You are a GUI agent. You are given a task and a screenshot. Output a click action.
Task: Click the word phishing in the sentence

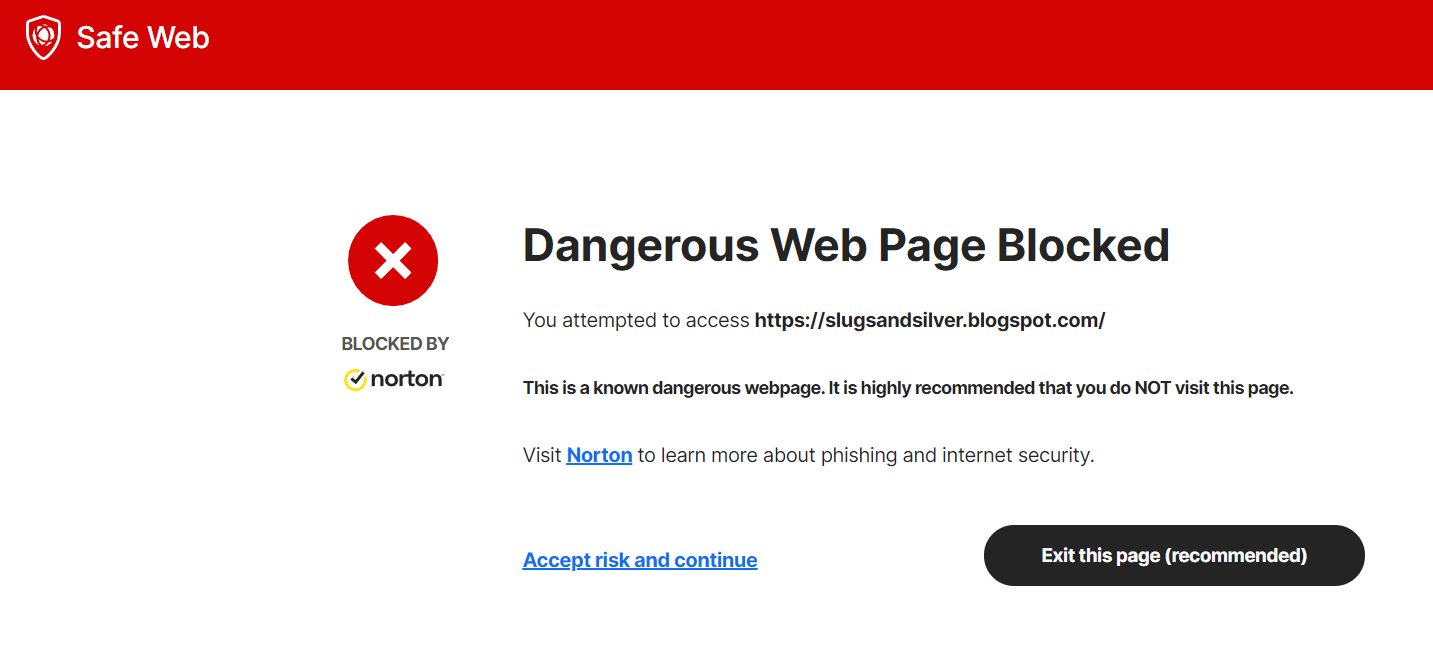[x=861, y=455]
